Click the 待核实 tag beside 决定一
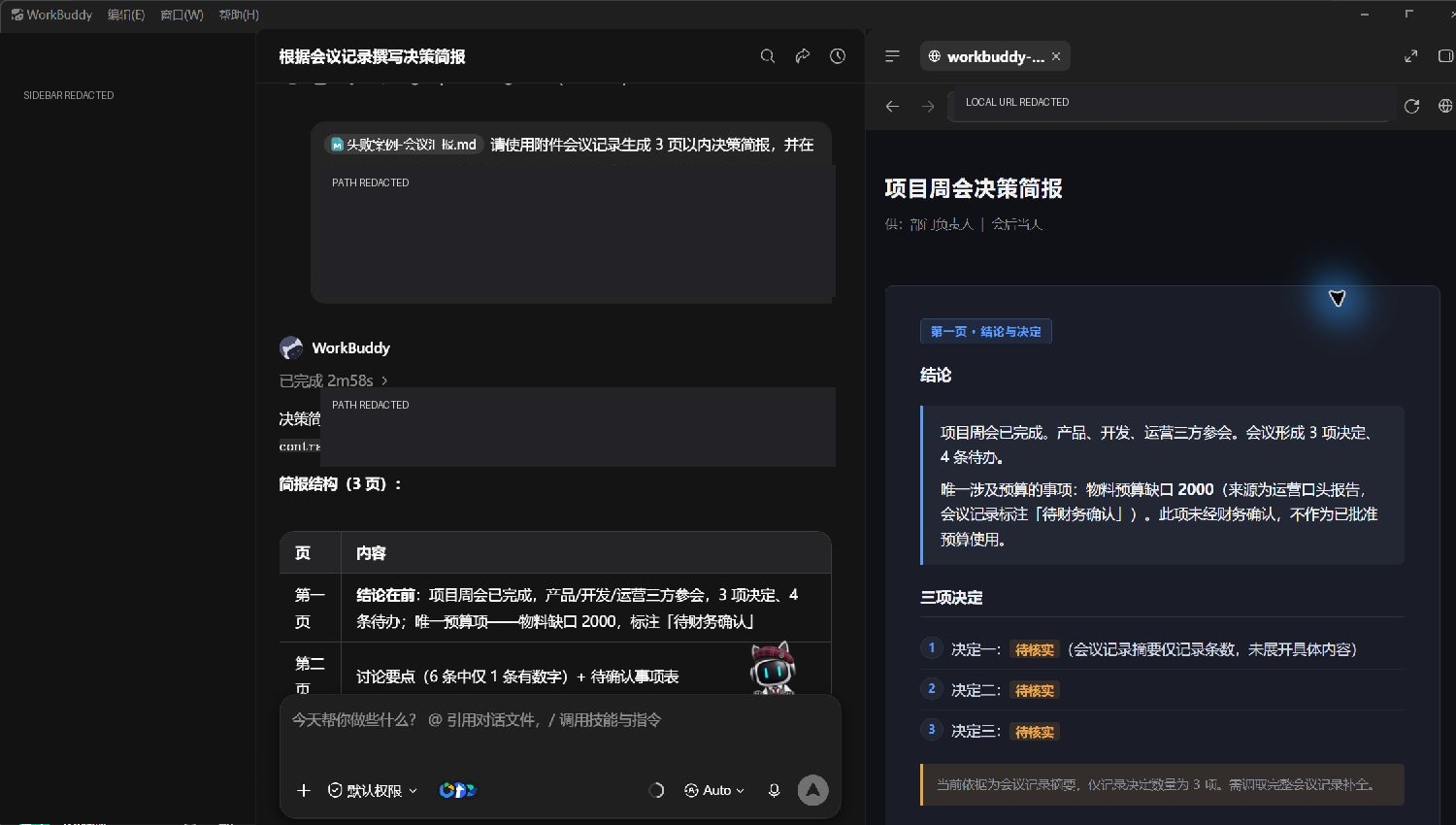This screenshot has width=1456, height=825. click(x=1035, y=649)
